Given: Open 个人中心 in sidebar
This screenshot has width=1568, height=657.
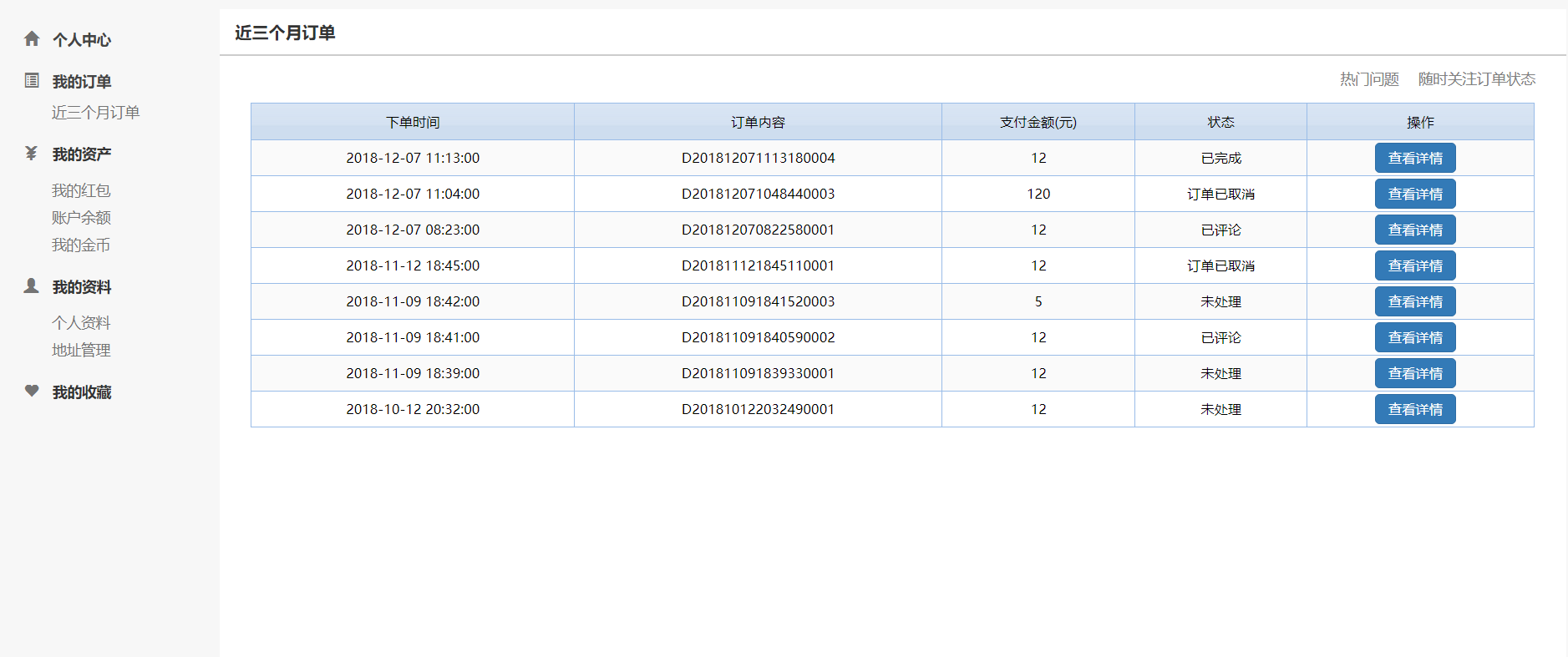Looking at the screenshot, I should click(82, 39).
